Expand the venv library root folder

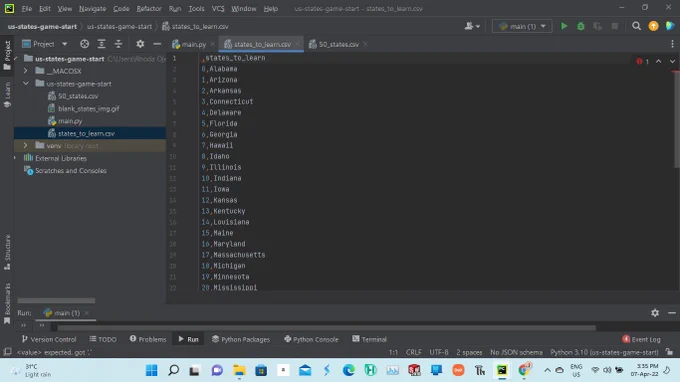pos(26,145)
